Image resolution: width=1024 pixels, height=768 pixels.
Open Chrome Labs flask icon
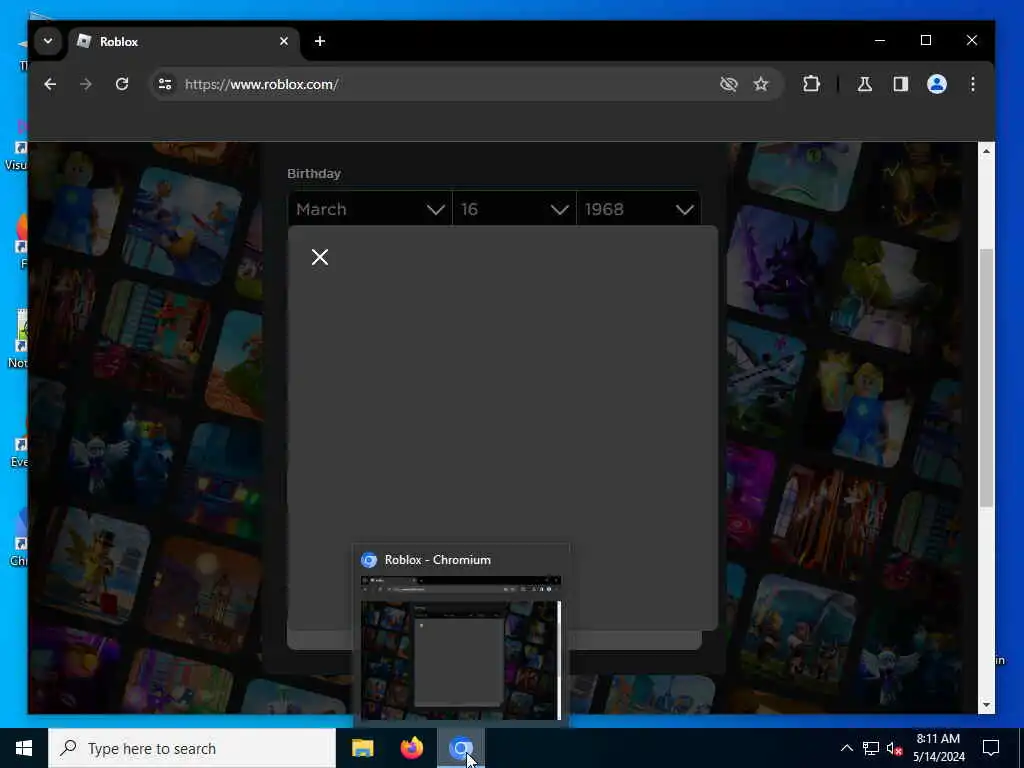865,84
